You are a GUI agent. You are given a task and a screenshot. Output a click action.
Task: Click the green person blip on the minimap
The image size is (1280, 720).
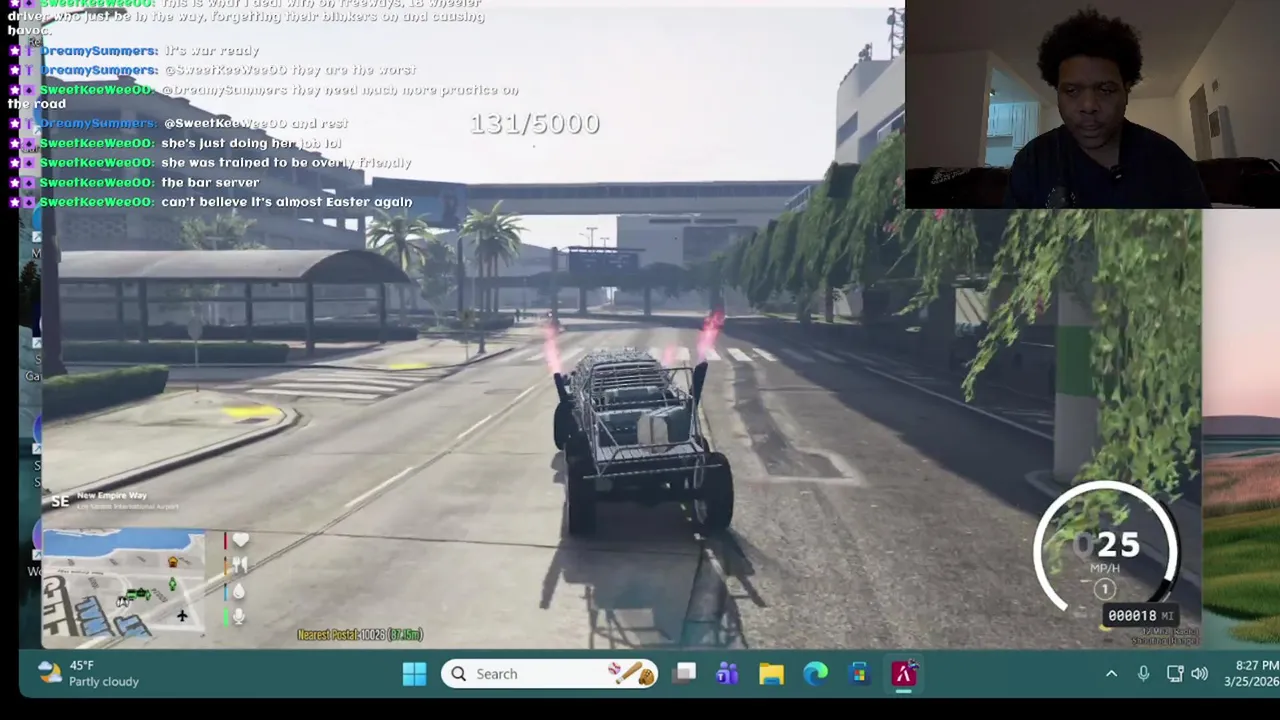click(172, 583)
